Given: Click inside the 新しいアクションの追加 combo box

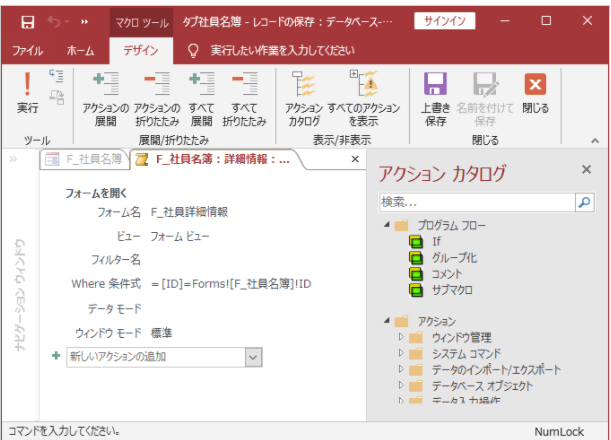Looking at the screenshot, I should [156, 357].
